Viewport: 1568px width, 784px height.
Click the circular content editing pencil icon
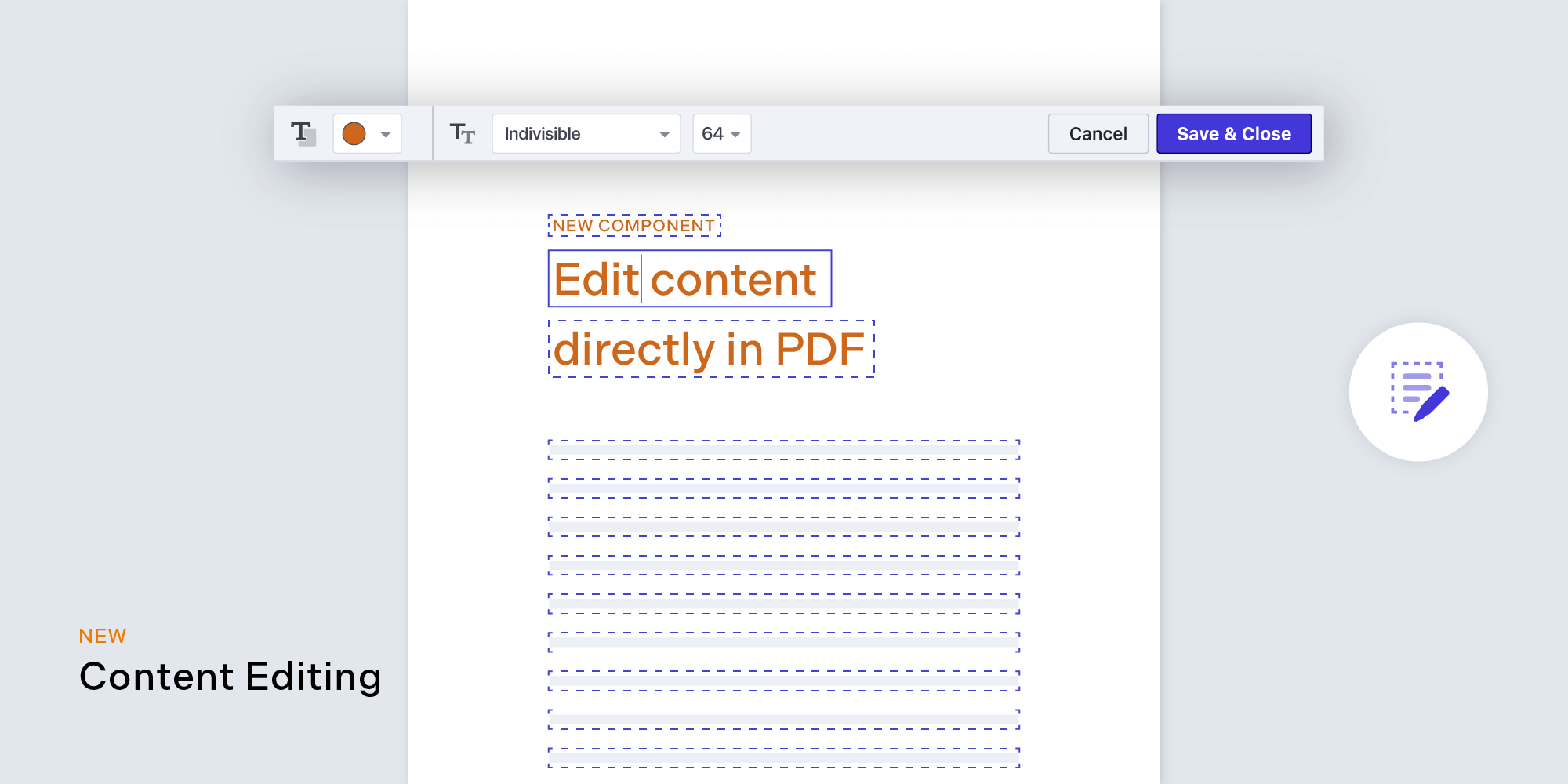coord(1417,394)
